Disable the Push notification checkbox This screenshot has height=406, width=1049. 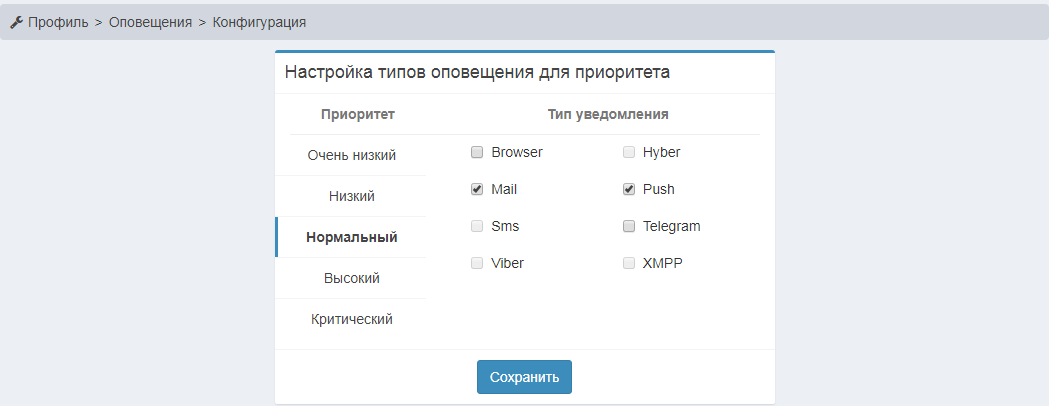point(629,189)
